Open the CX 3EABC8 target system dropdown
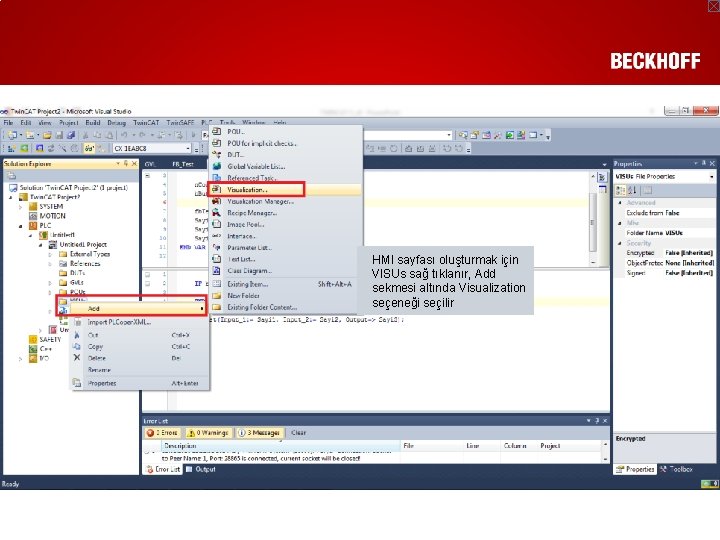The width and height of the screenshot is (720, 540). click(188, 148)
